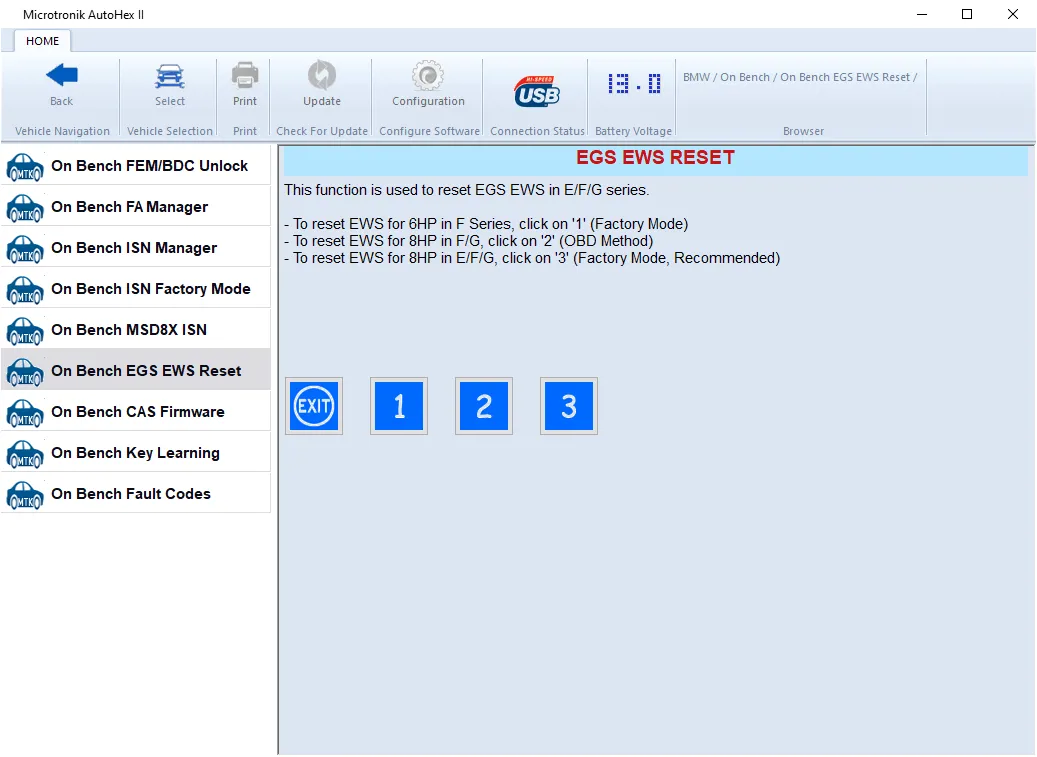1037x757 pixels.
Task: Click the Print printer icon
Action: (245, 75)
